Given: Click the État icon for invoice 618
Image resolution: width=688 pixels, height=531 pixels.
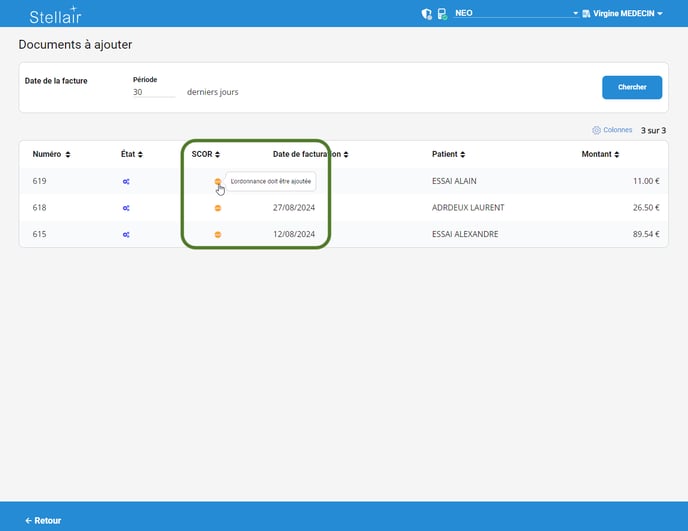Looking at the screenshot, I should click(x=126, y=208).
